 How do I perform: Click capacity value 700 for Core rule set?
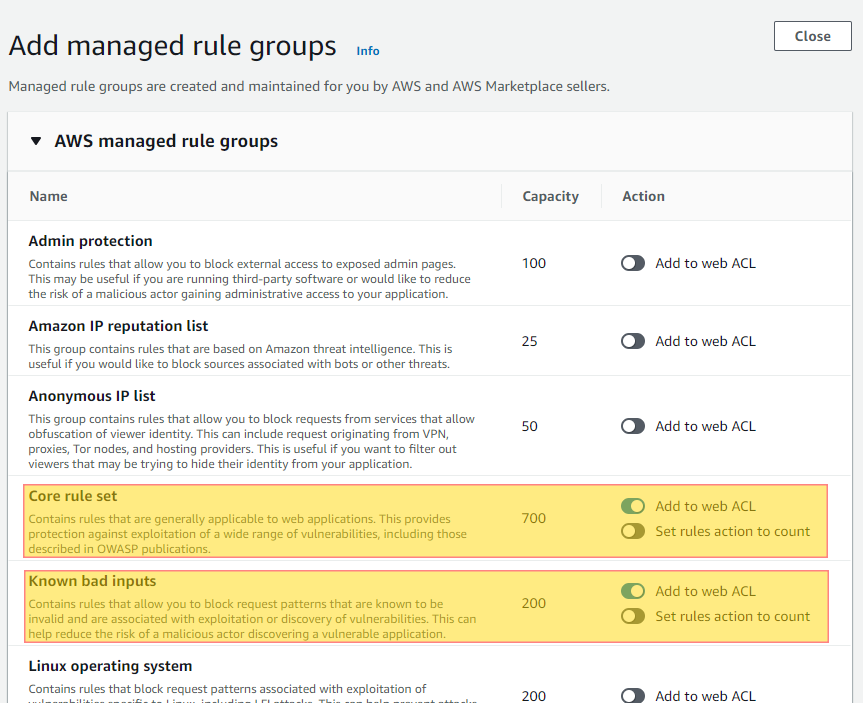534,518
